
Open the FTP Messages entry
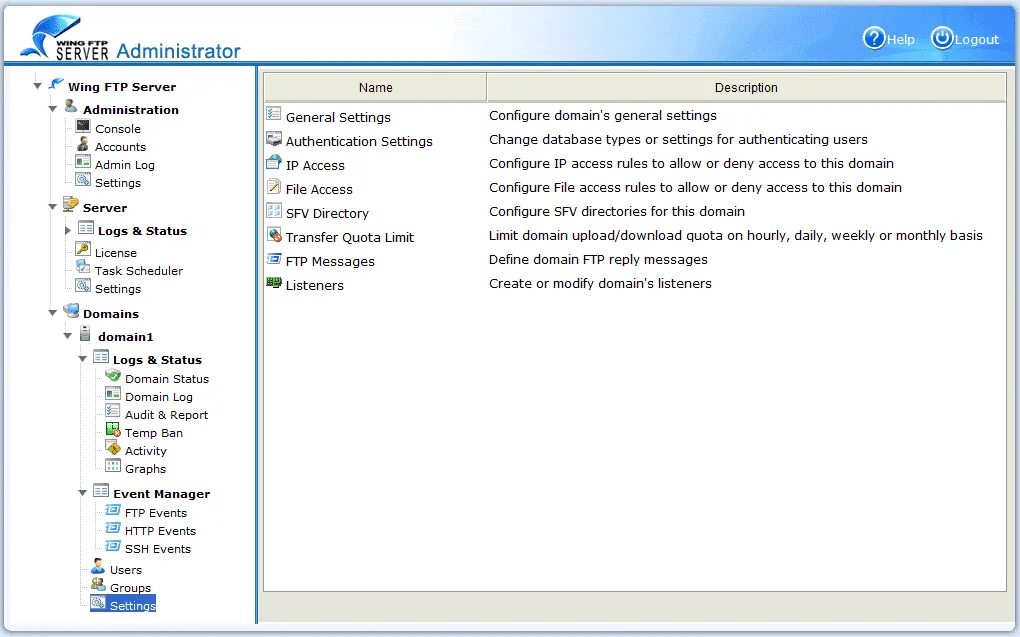click(330, 262)
